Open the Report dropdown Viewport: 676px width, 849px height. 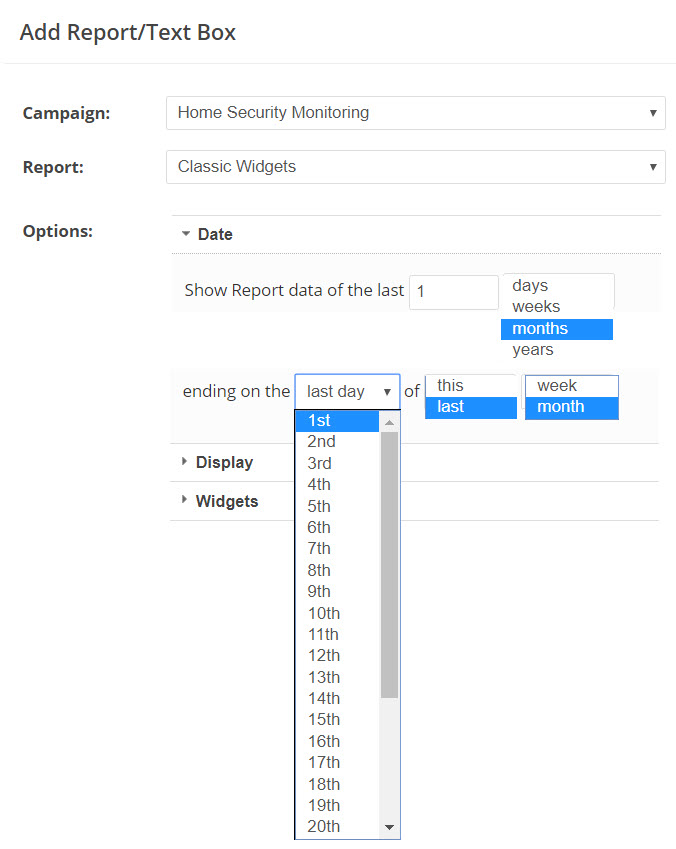pyautogui.click(x=415, y=167)
